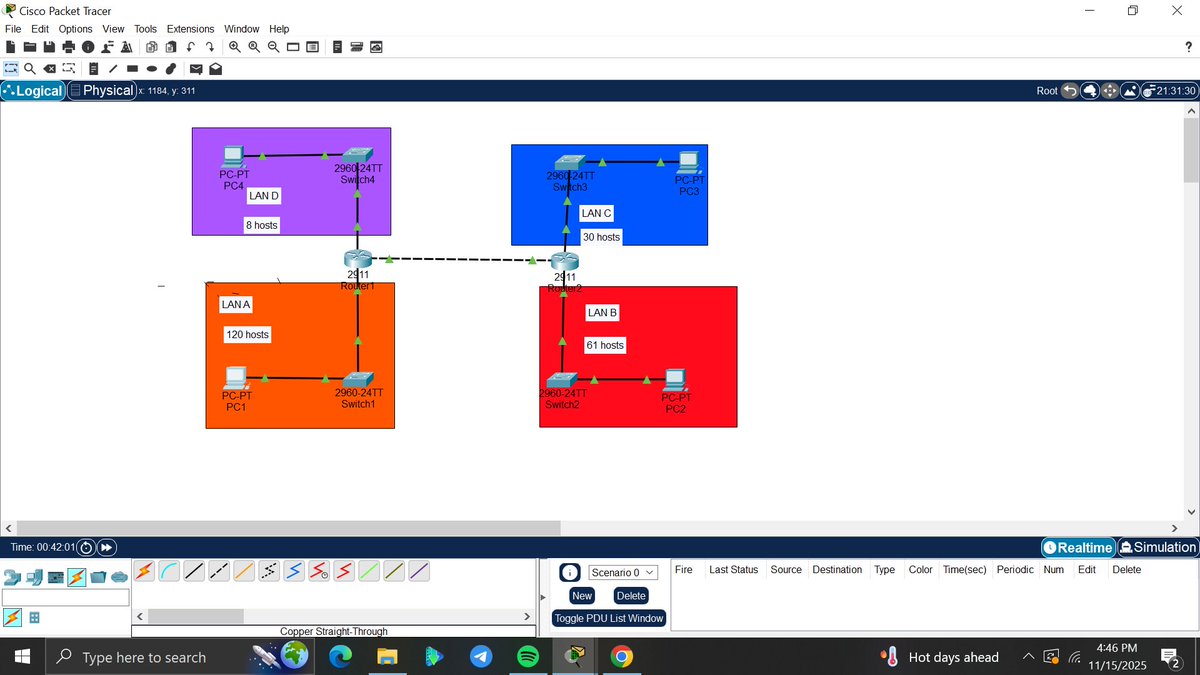This screenshot has width=1200, height=675.
Task: Fast forward the simulation time
Action: [105, 547]
